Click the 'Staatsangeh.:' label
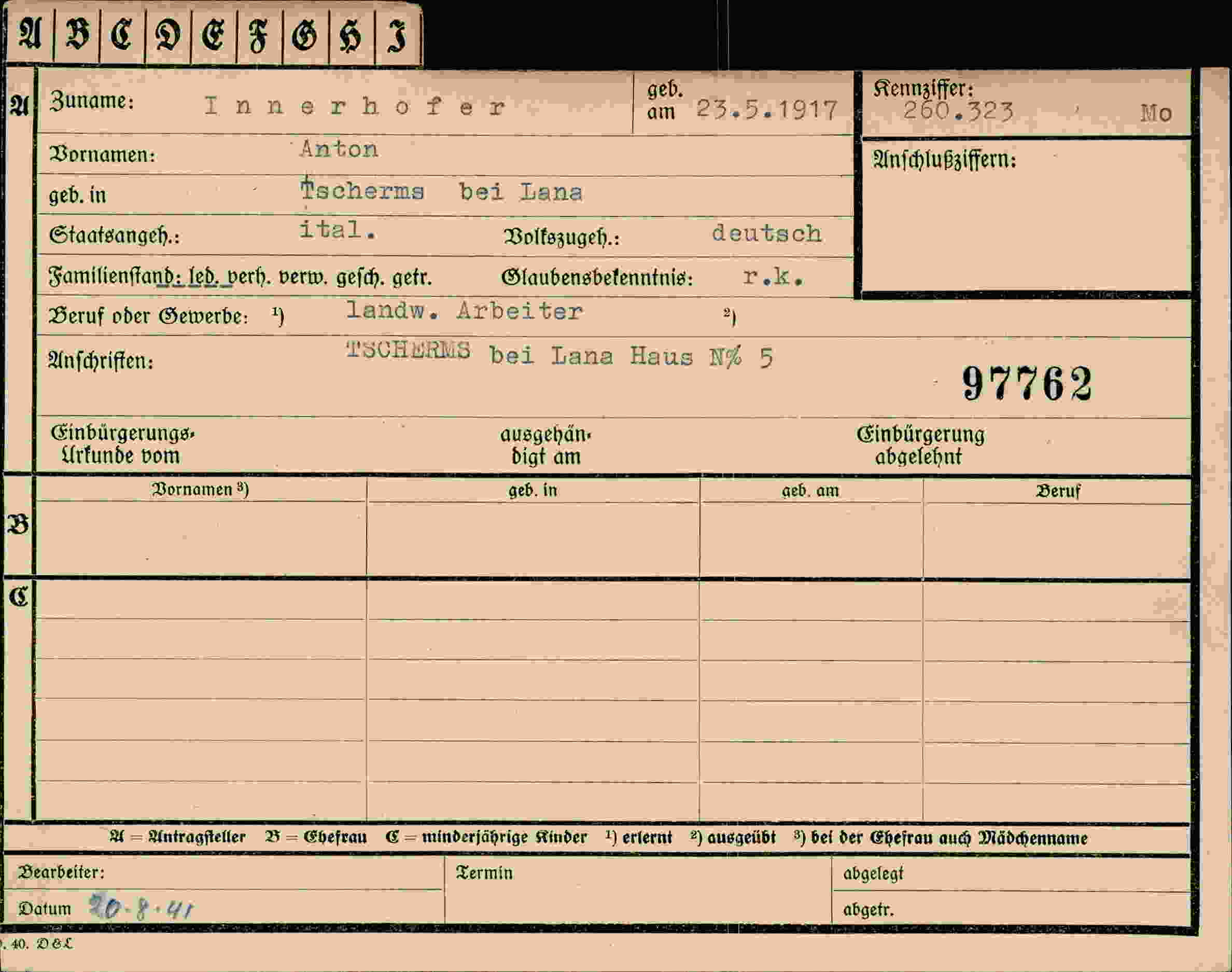 114,235
